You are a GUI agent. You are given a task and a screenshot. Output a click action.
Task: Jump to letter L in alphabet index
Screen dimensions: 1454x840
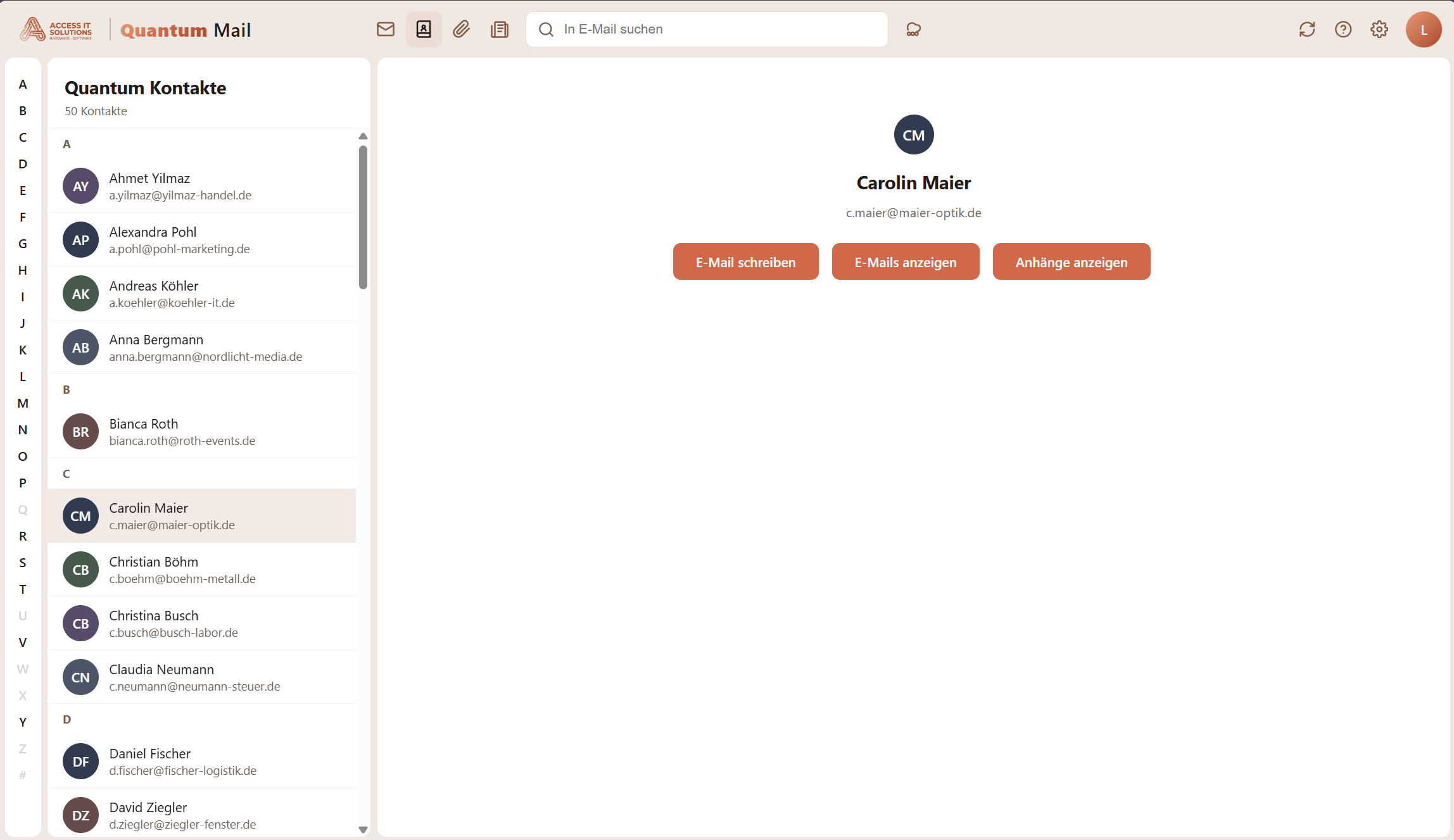tap(23, 377)
